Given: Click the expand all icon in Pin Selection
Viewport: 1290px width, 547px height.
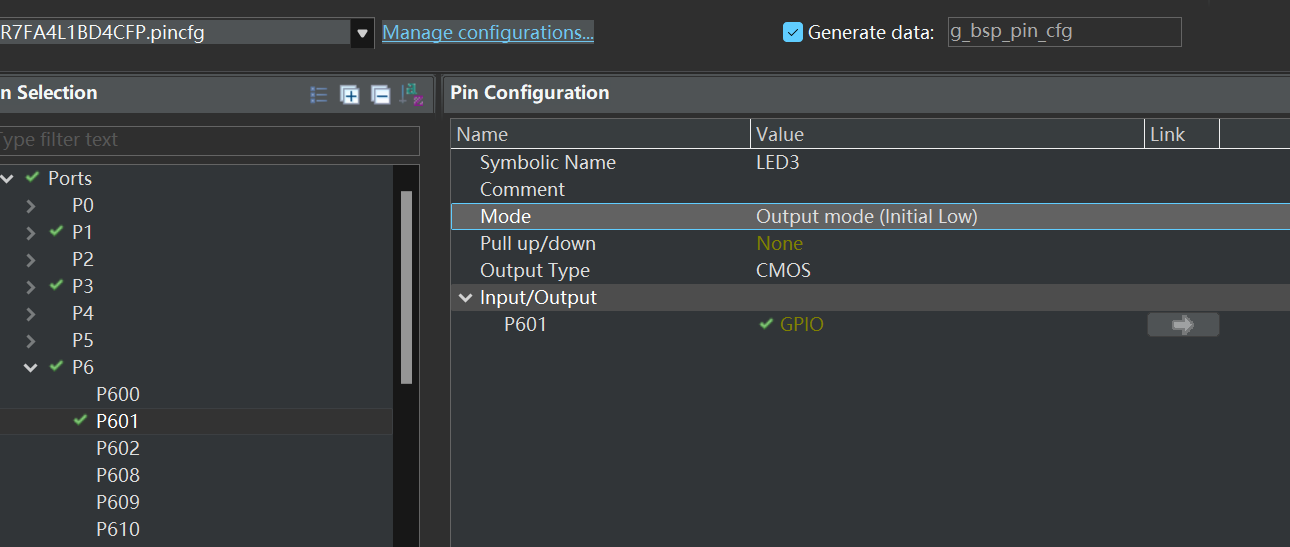Looking at the screenshot, I should pyautogui.click(x=350, y=94).
